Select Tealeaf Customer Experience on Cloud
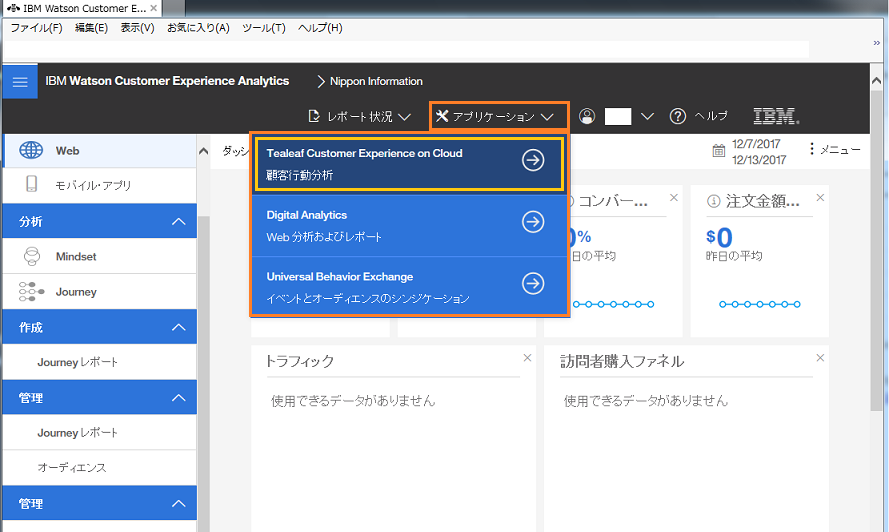The height and width of the screenshot is (532, 889). click(409, 164)
